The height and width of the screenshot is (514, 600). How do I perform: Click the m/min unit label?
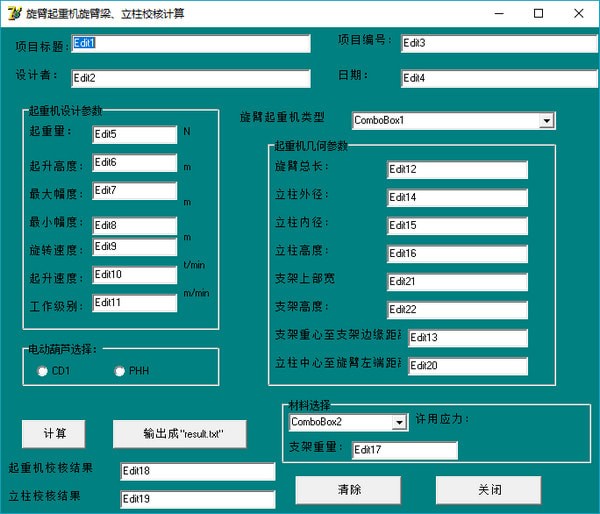click(x=196, y=293)
